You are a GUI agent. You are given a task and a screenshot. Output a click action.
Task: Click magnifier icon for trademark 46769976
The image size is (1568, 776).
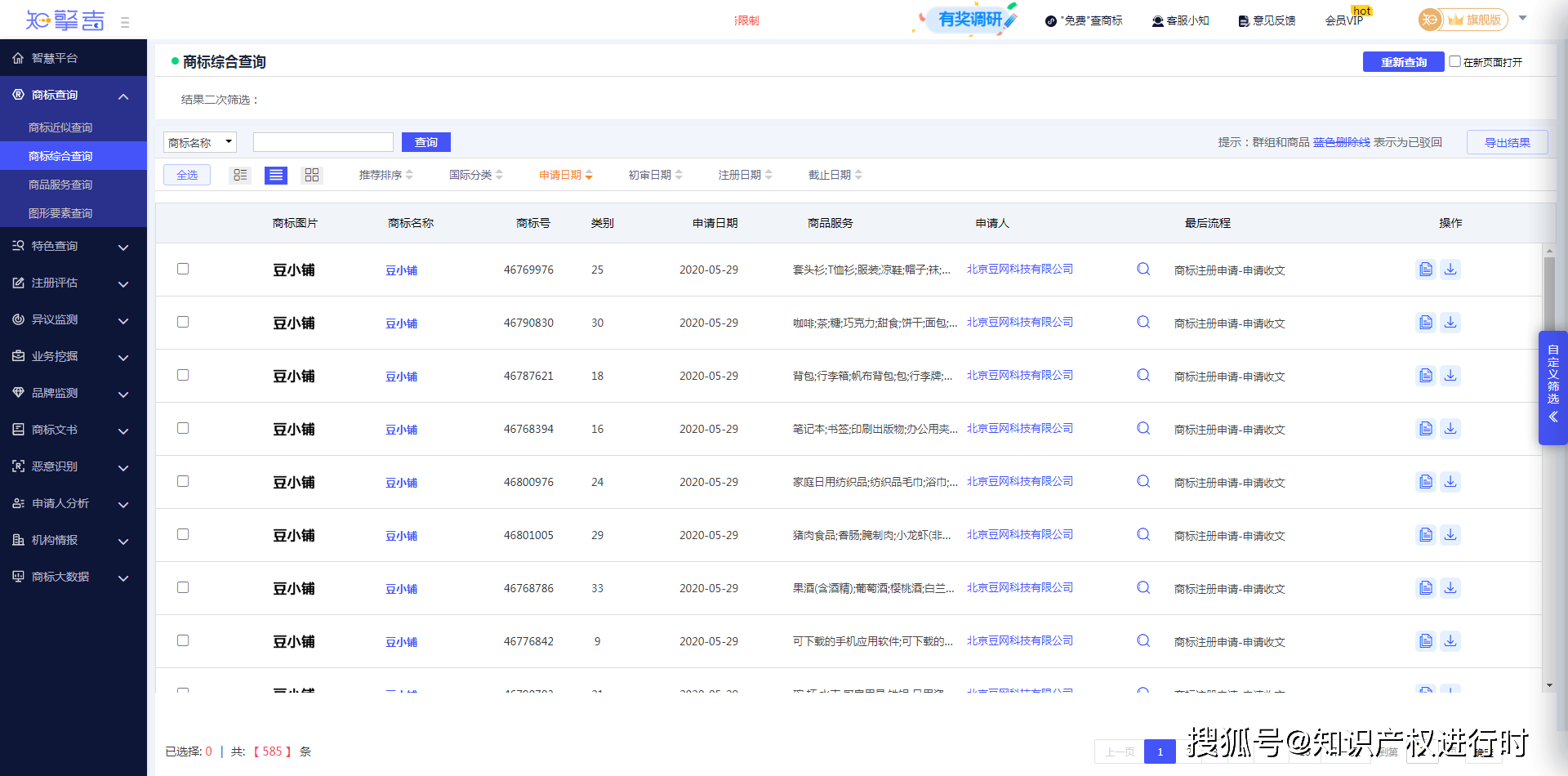click(x=1143, y=269)
